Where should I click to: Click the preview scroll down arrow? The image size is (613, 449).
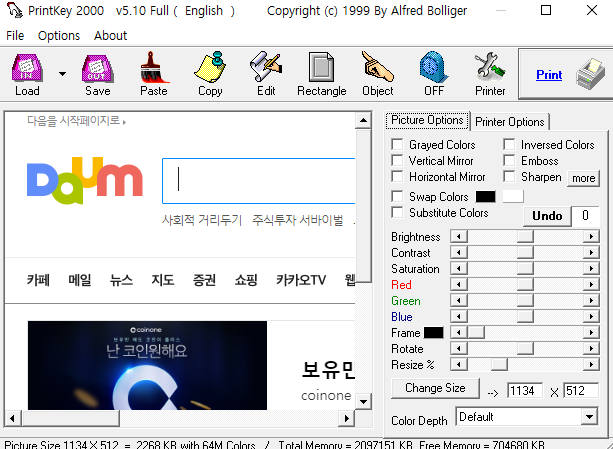click(363, 402)
